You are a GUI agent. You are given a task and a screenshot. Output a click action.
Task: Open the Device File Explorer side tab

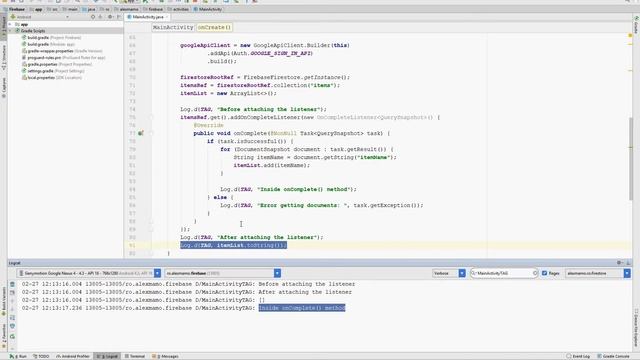pyautogui.click(x=636, y=329)
